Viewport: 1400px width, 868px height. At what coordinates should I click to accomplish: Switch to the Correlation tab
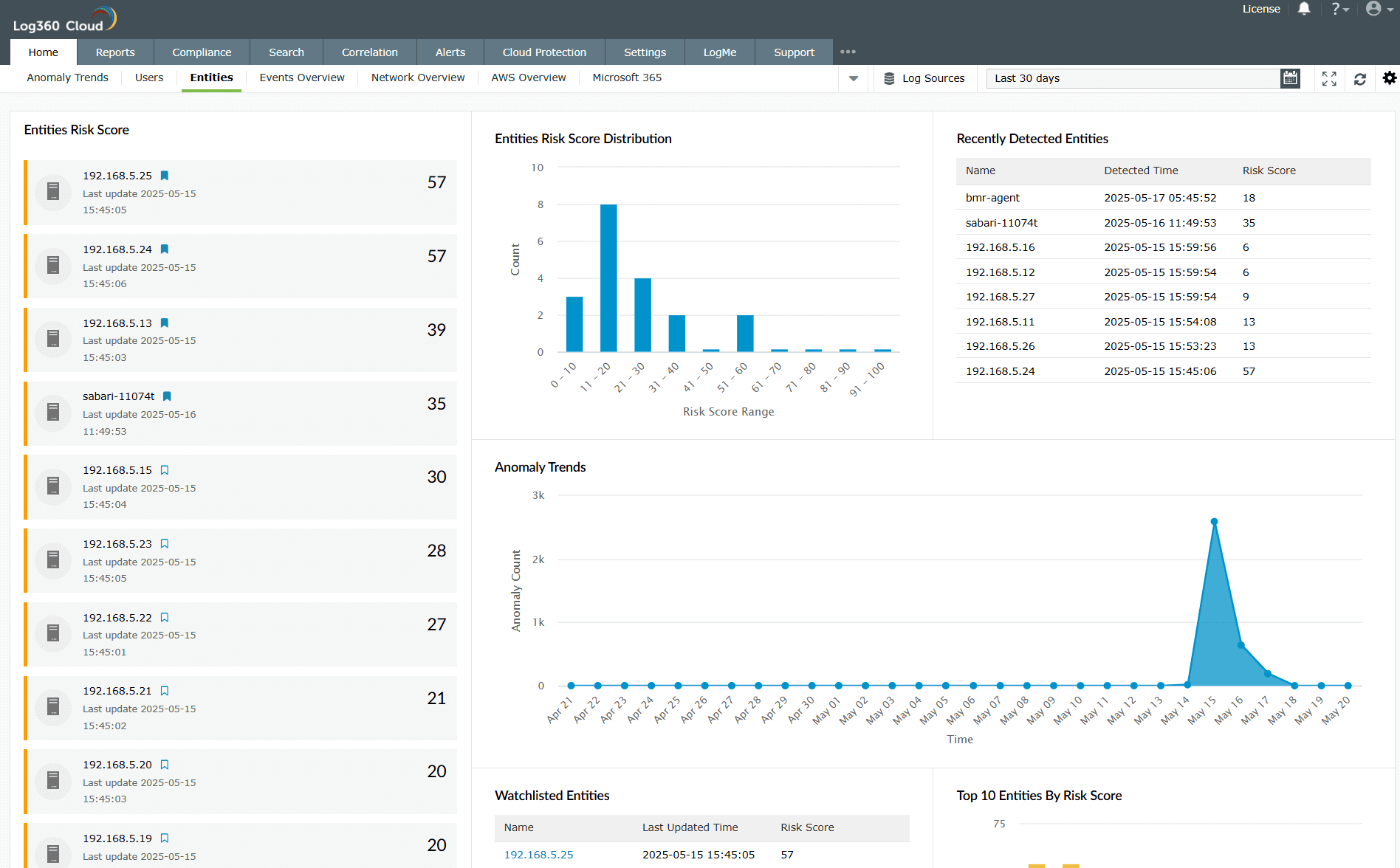369,52
